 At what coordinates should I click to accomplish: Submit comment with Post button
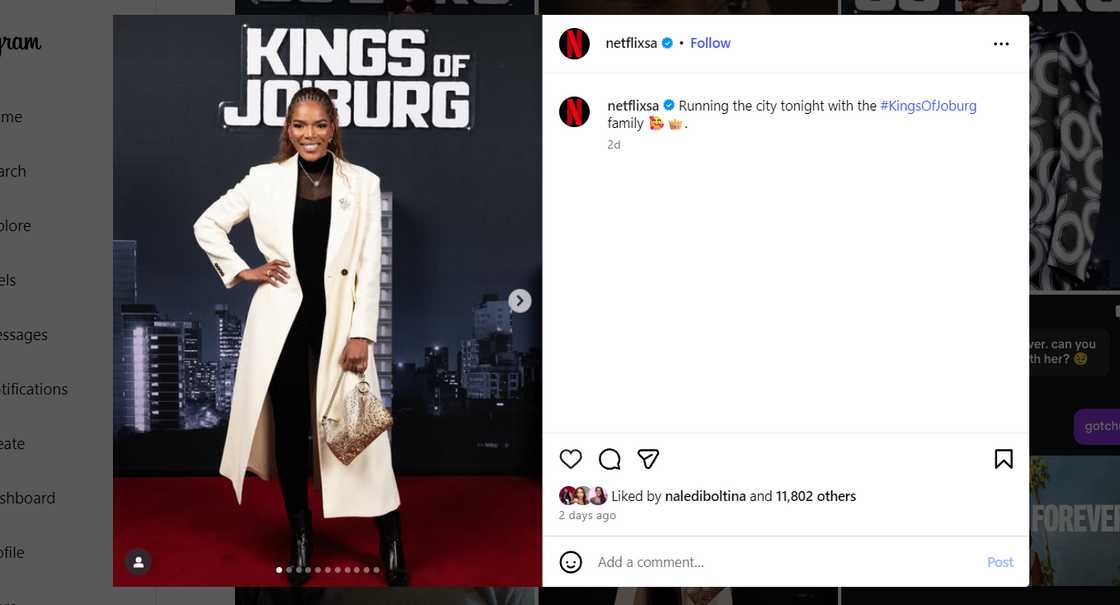1000,562
